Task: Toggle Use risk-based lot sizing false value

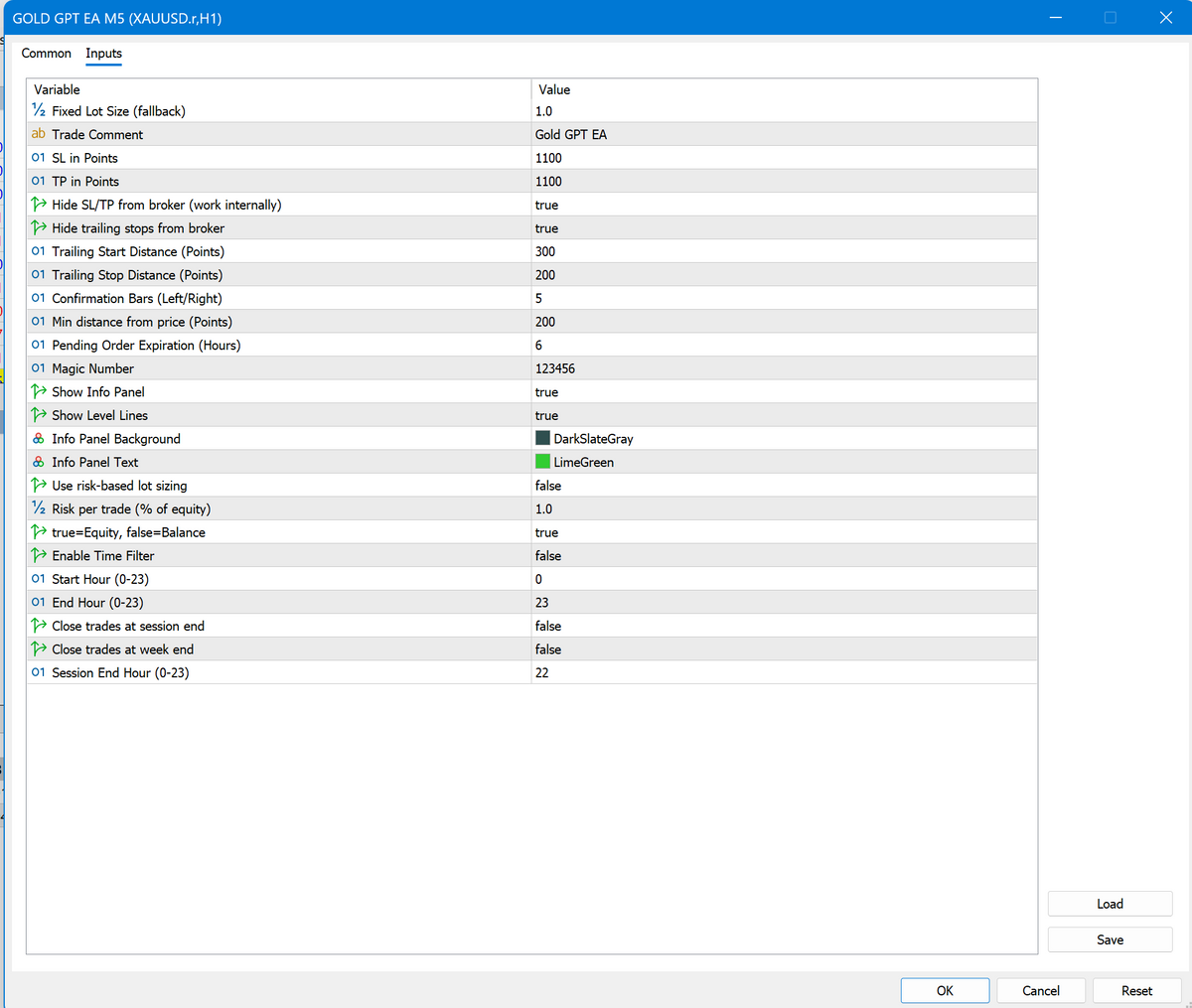Action: (x=548, y=486)
